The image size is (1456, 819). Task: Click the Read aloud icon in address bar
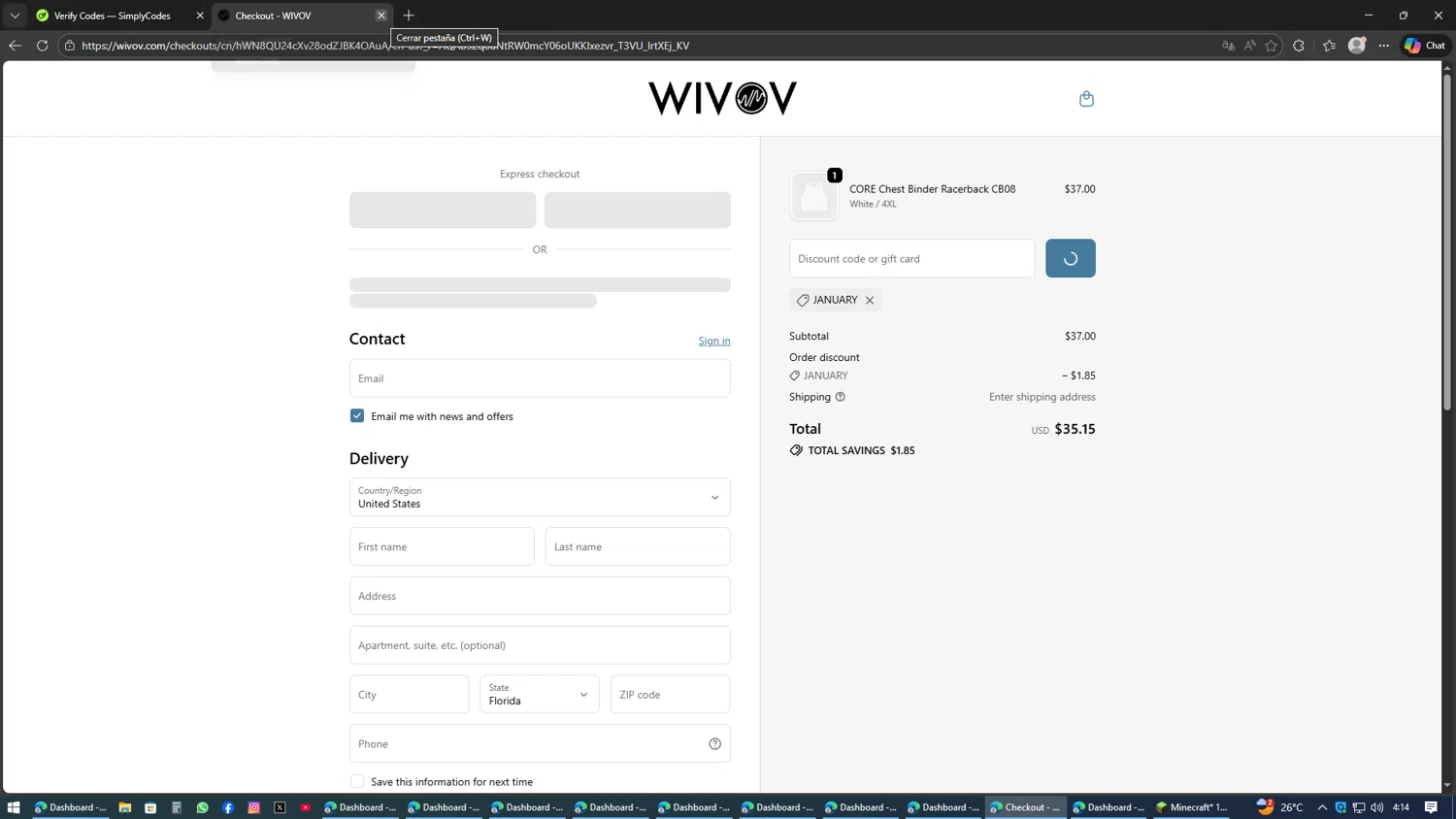[1249, 46]
